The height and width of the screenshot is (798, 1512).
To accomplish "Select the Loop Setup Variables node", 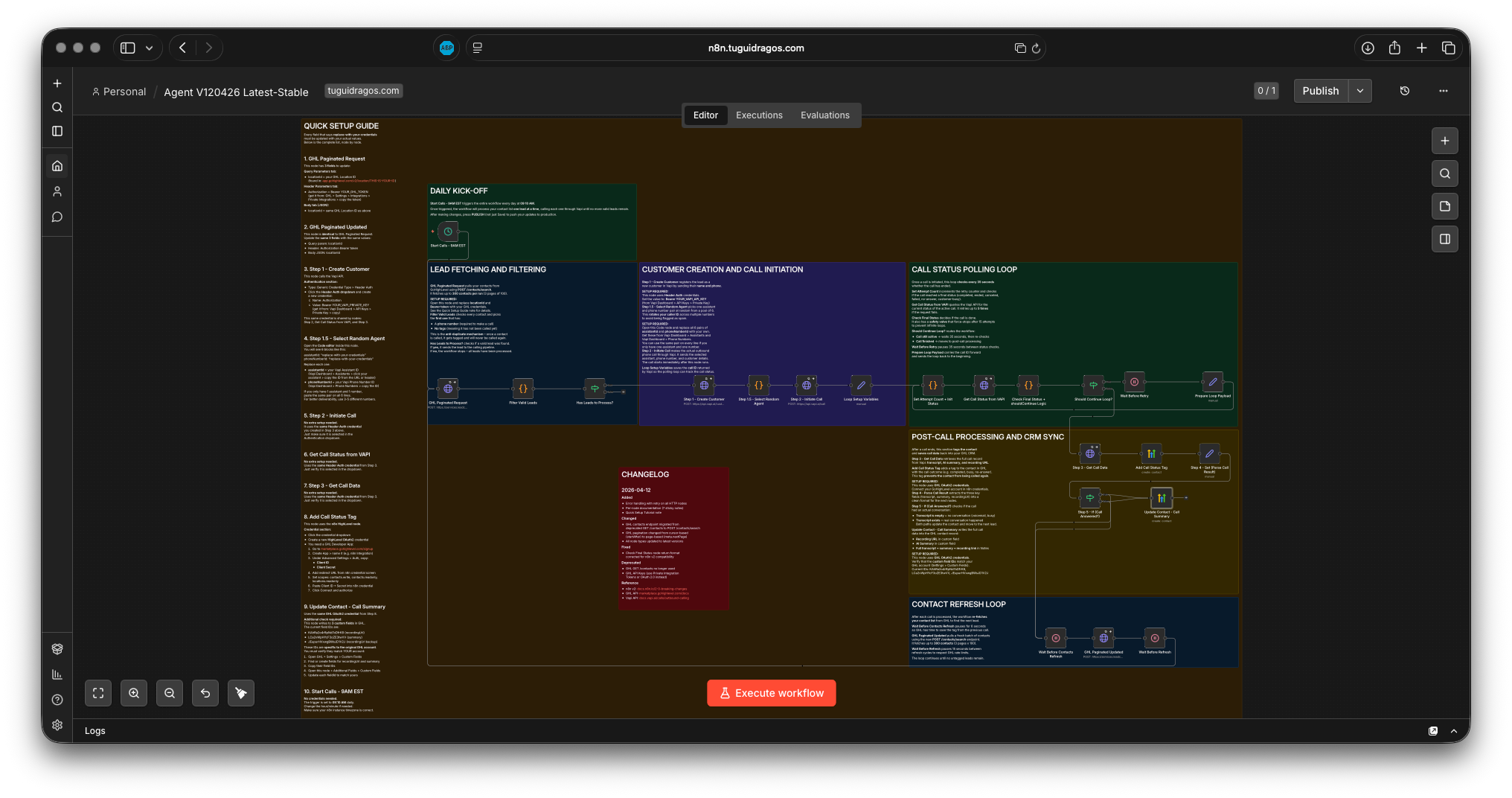I will pos(861,385).
